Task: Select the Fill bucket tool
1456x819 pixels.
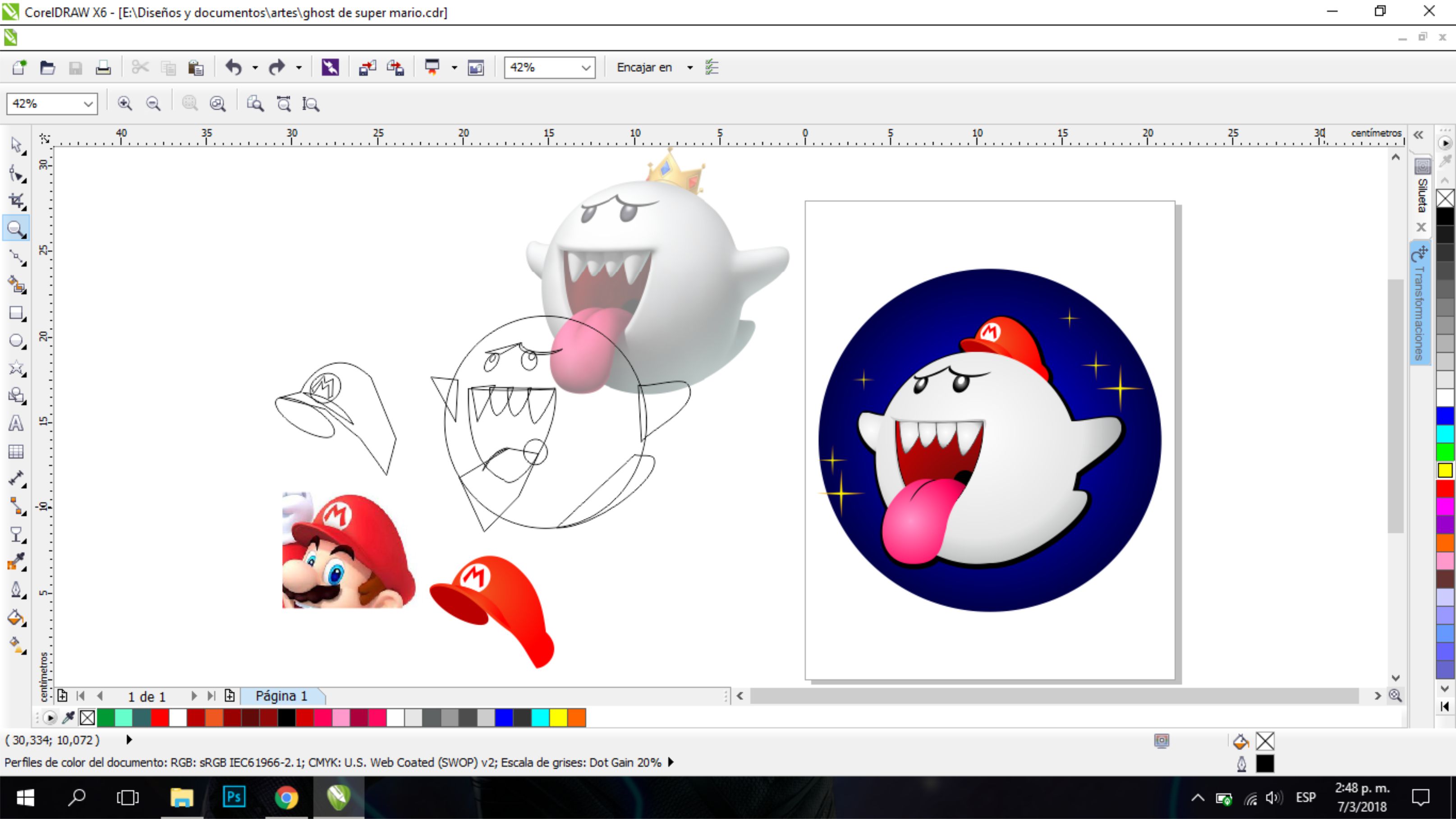Action: 16,618
